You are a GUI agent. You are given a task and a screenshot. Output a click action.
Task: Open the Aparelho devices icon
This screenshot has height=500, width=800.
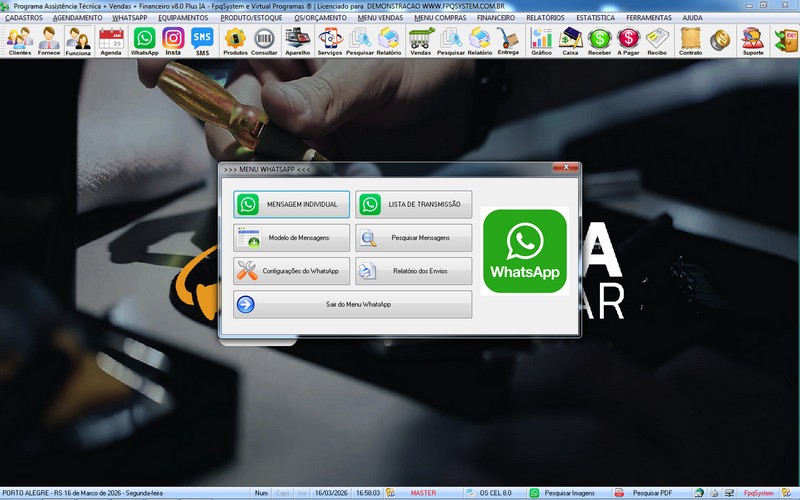pyautogui.click(x=297, y=41)
